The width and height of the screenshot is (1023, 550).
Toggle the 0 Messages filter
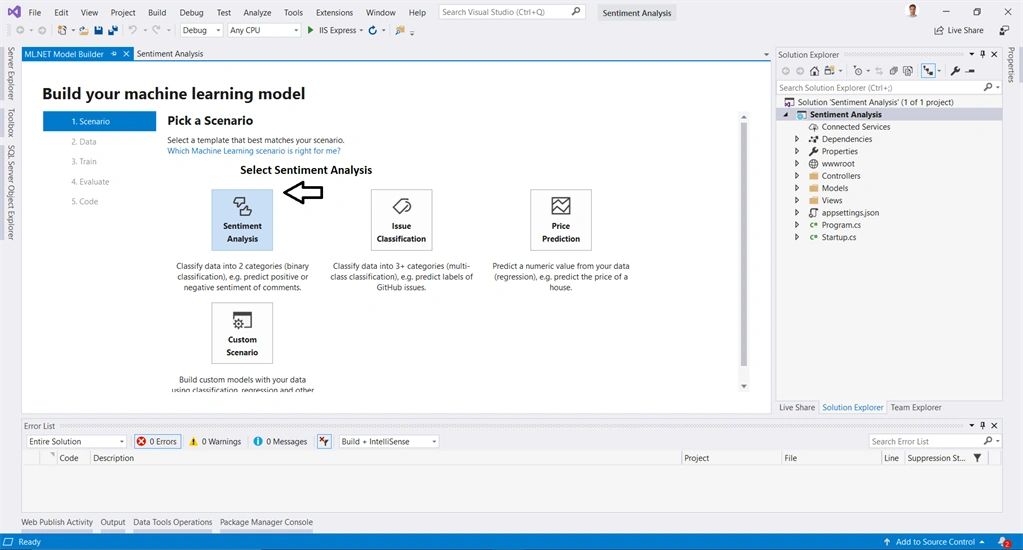coord(280,442)
